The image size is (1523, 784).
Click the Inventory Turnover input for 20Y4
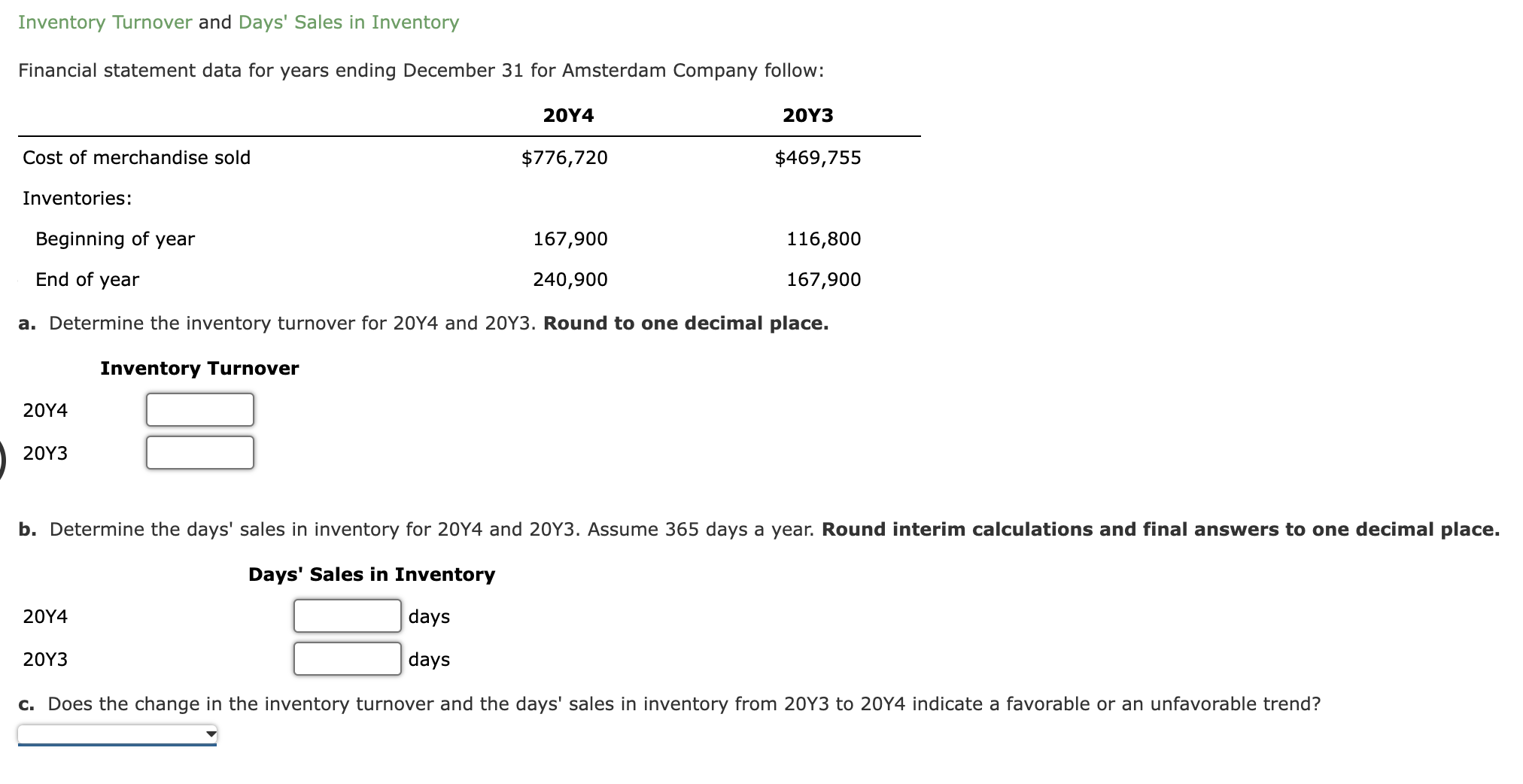(x=199, y=410)
